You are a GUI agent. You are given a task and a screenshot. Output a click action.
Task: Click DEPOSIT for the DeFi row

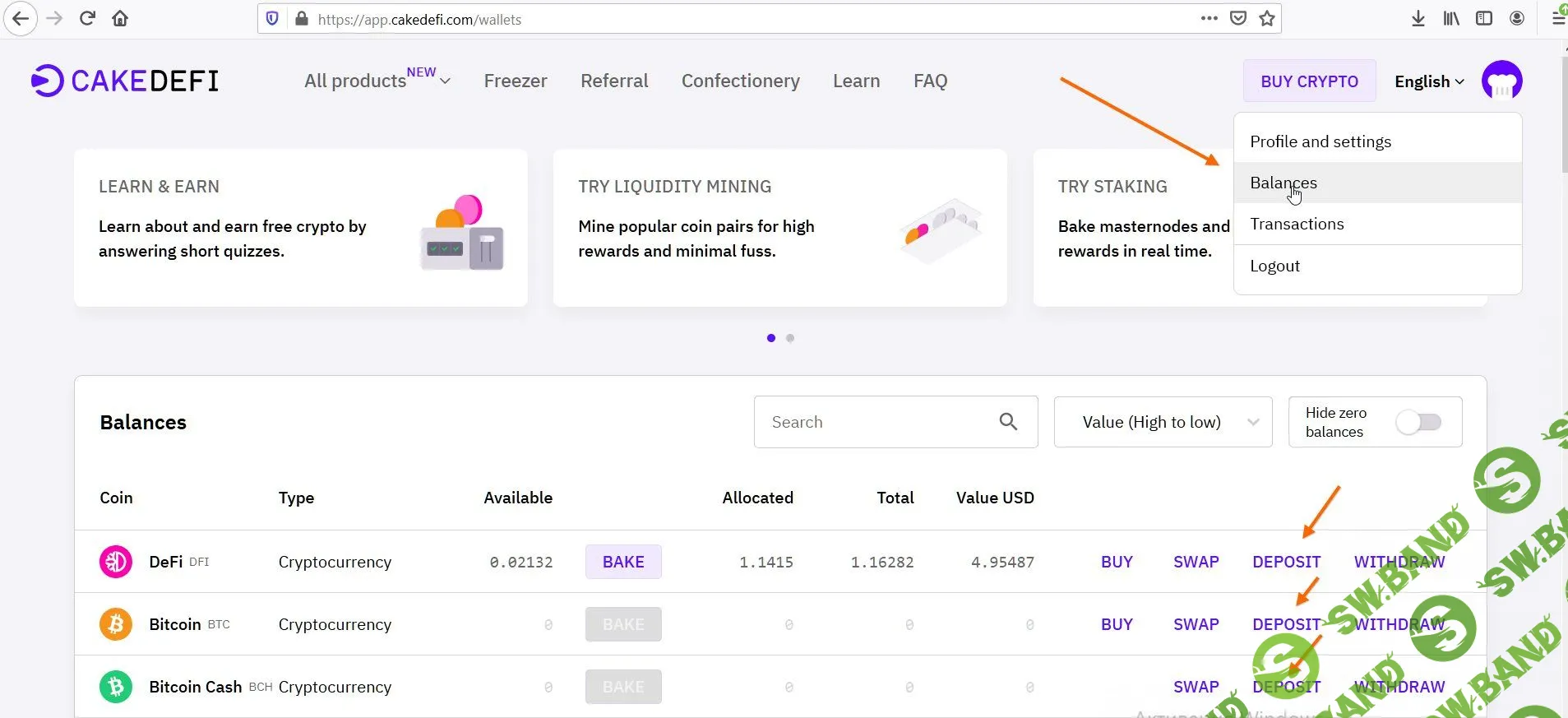point(1286,562)
